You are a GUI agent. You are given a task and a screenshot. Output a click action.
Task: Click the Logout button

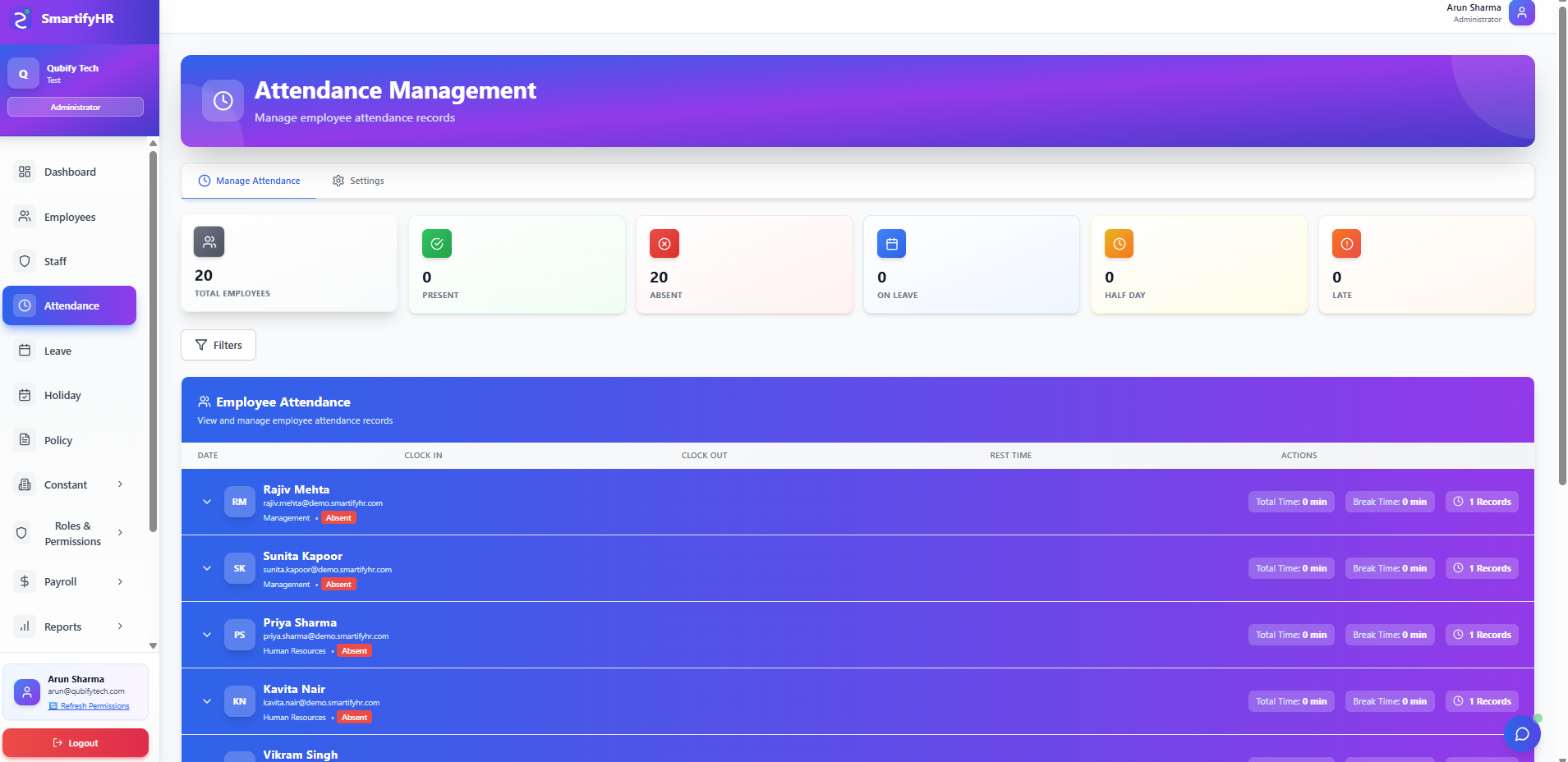(x=76, y=742)
